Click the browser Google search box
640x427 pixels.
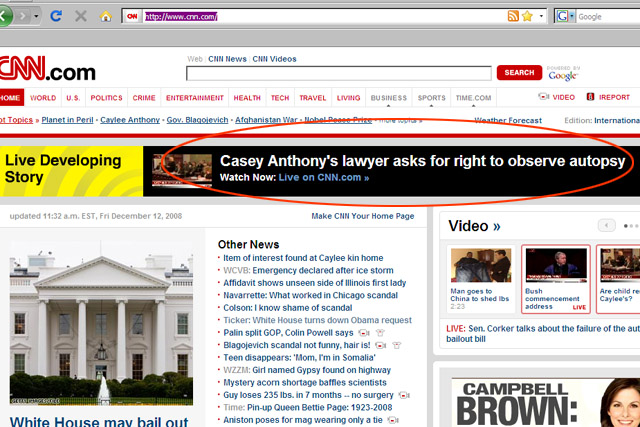coord(608,17)
